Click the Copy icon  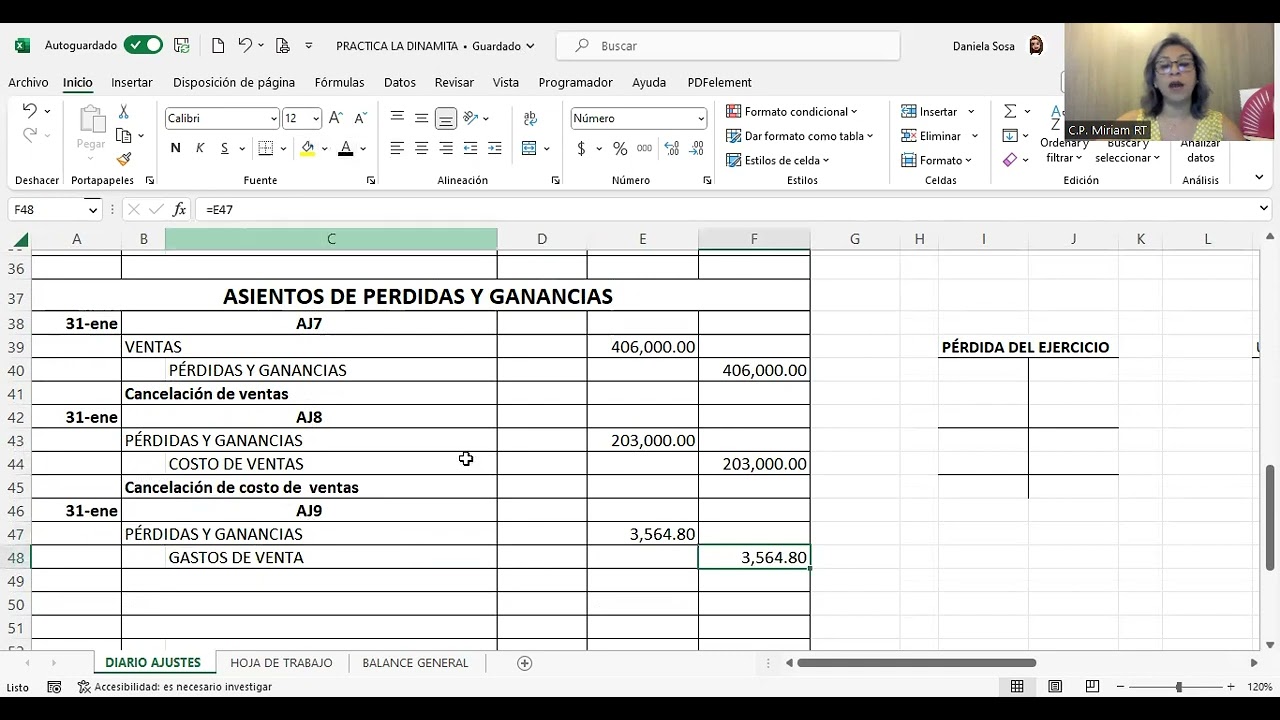coord(124,135)
